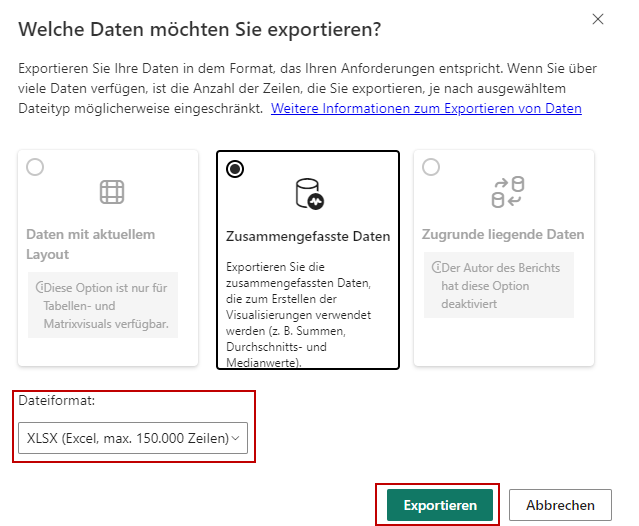The height and width of the screenshot is (526, 639).
Task: Select the 'Daten mit aktuellem Layout' radio button
Action: pos(35,168)
